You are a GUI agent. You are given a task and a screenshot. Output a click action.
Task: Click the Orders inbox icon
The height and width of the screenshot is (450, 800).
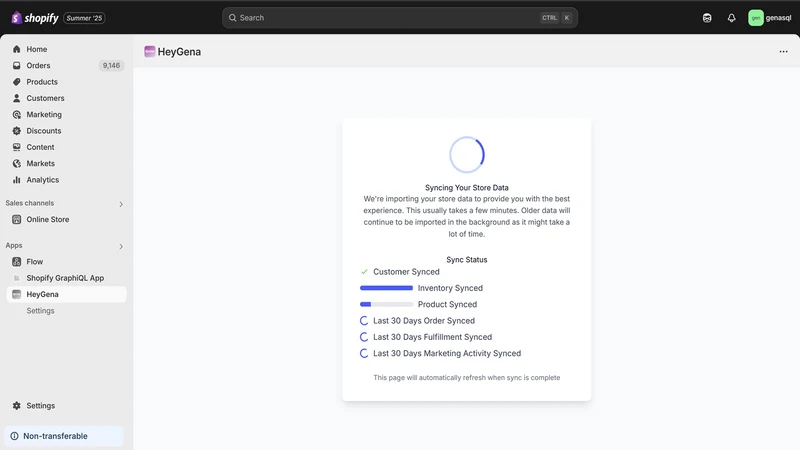coord(16,65)
